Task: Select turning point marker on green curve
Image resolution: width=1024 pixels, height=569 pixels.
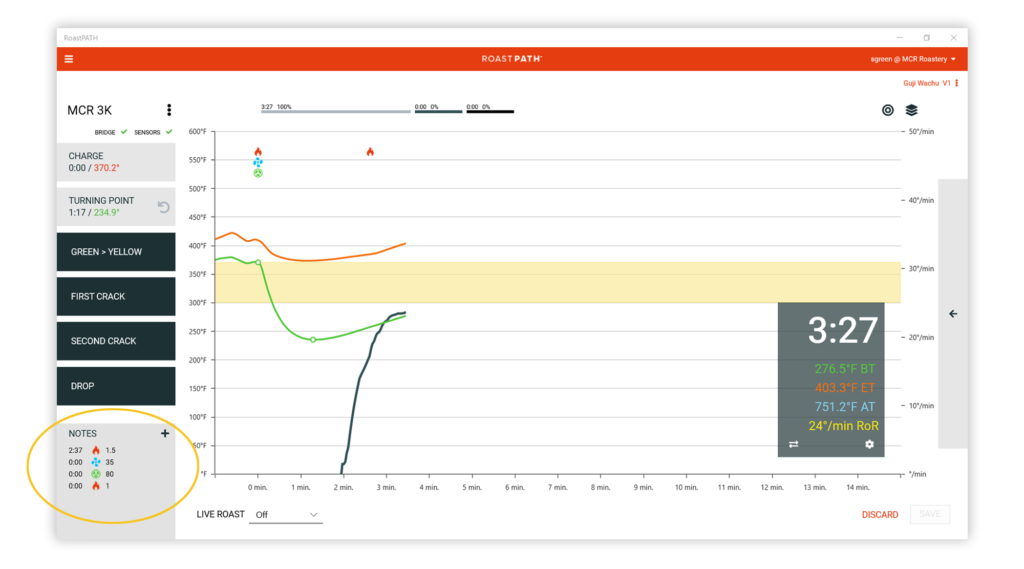Action: point(313,340)
